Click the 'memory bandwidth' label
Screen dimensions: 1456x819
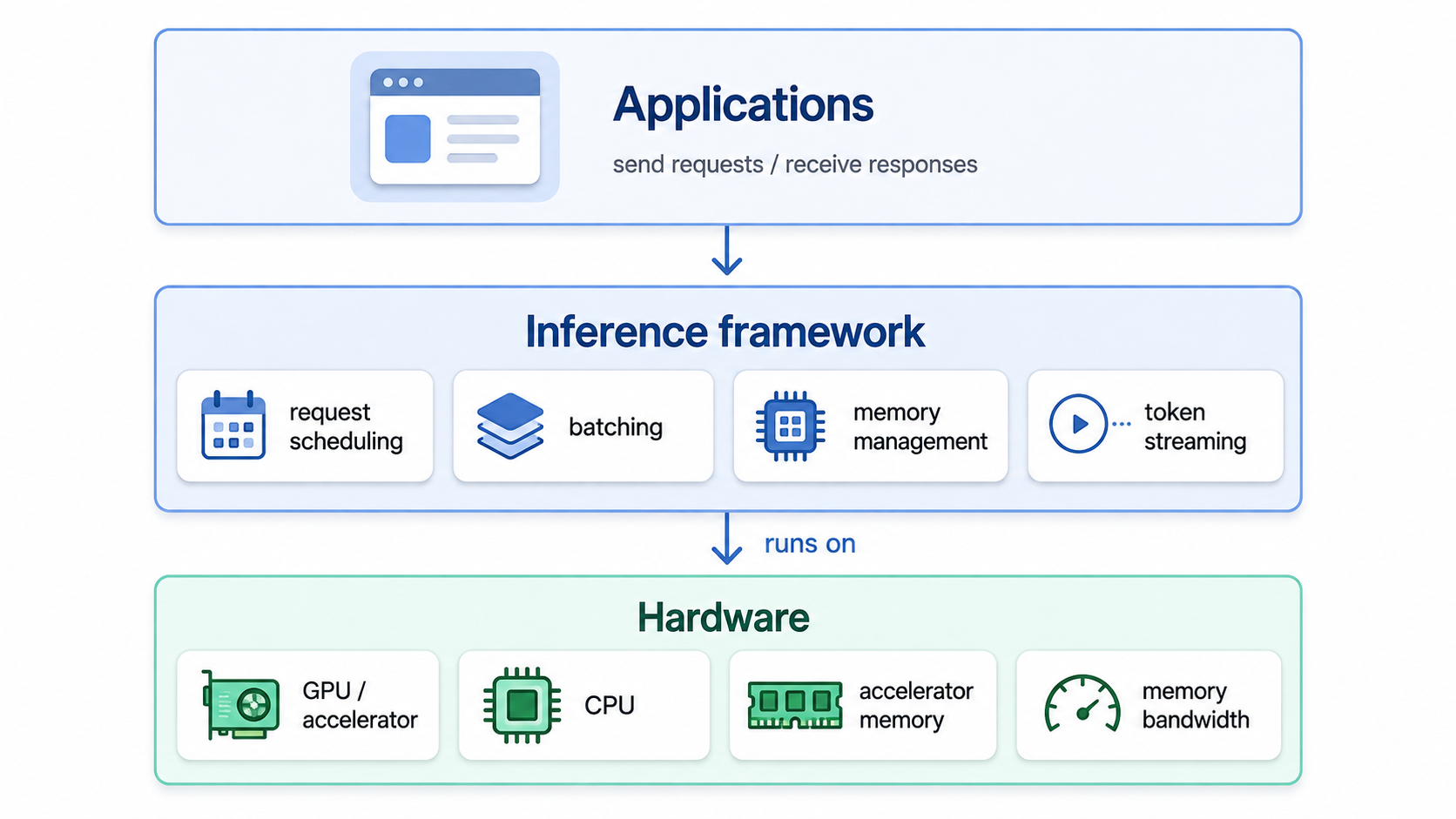pyautogui.click(x=1196, y=705)
